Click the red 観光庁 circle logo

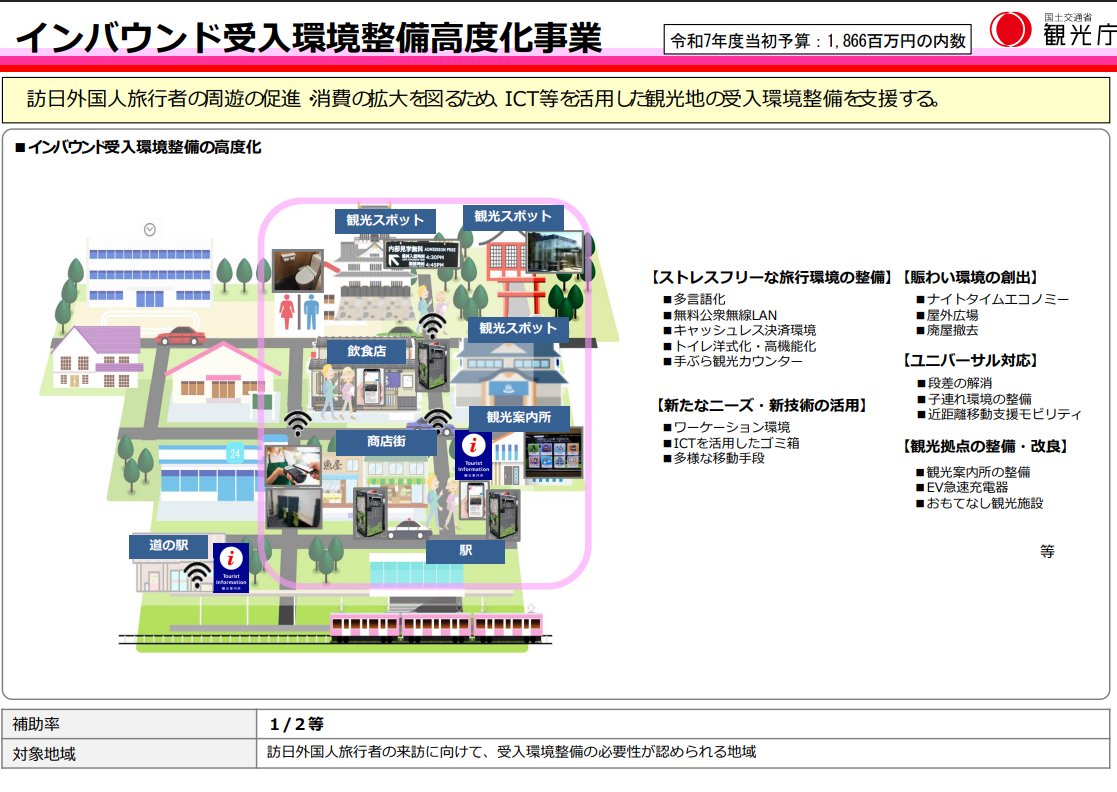(x=1010, y=29)
